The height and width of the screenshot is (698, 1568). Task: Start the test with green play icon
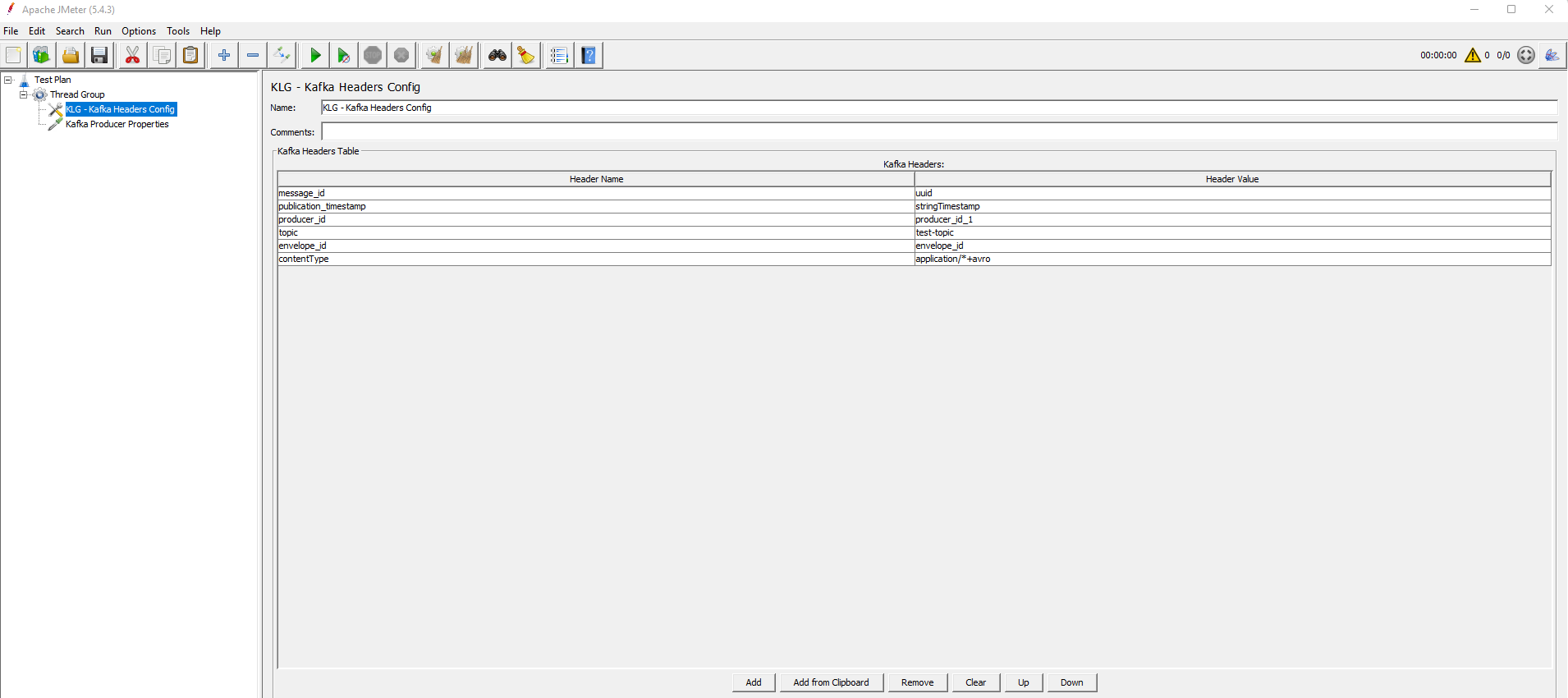coord(315,55)
